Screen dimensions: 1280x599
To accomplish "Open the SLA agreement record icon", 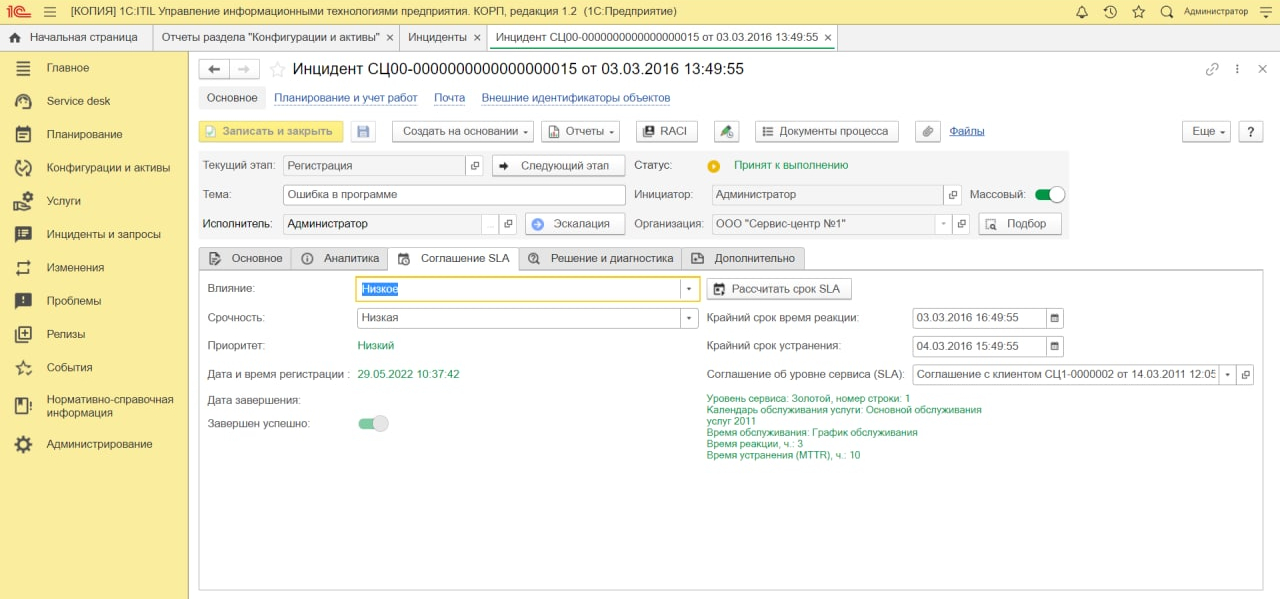I will point(1245,374).
